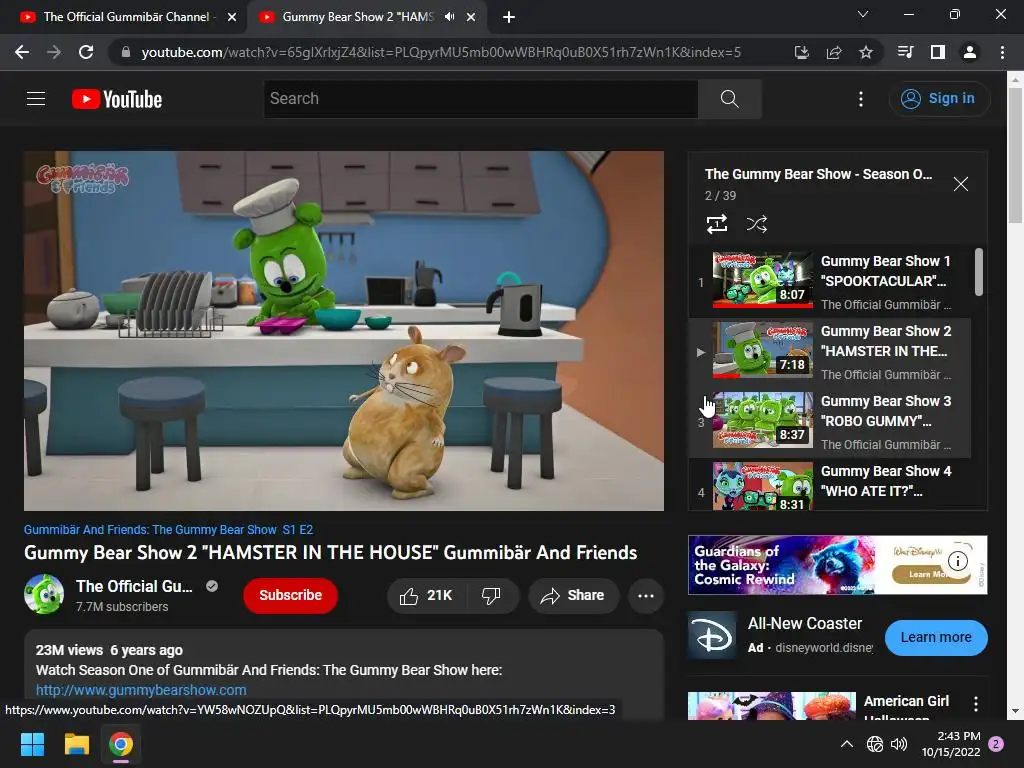Close the playlist panel

(961, 184)
